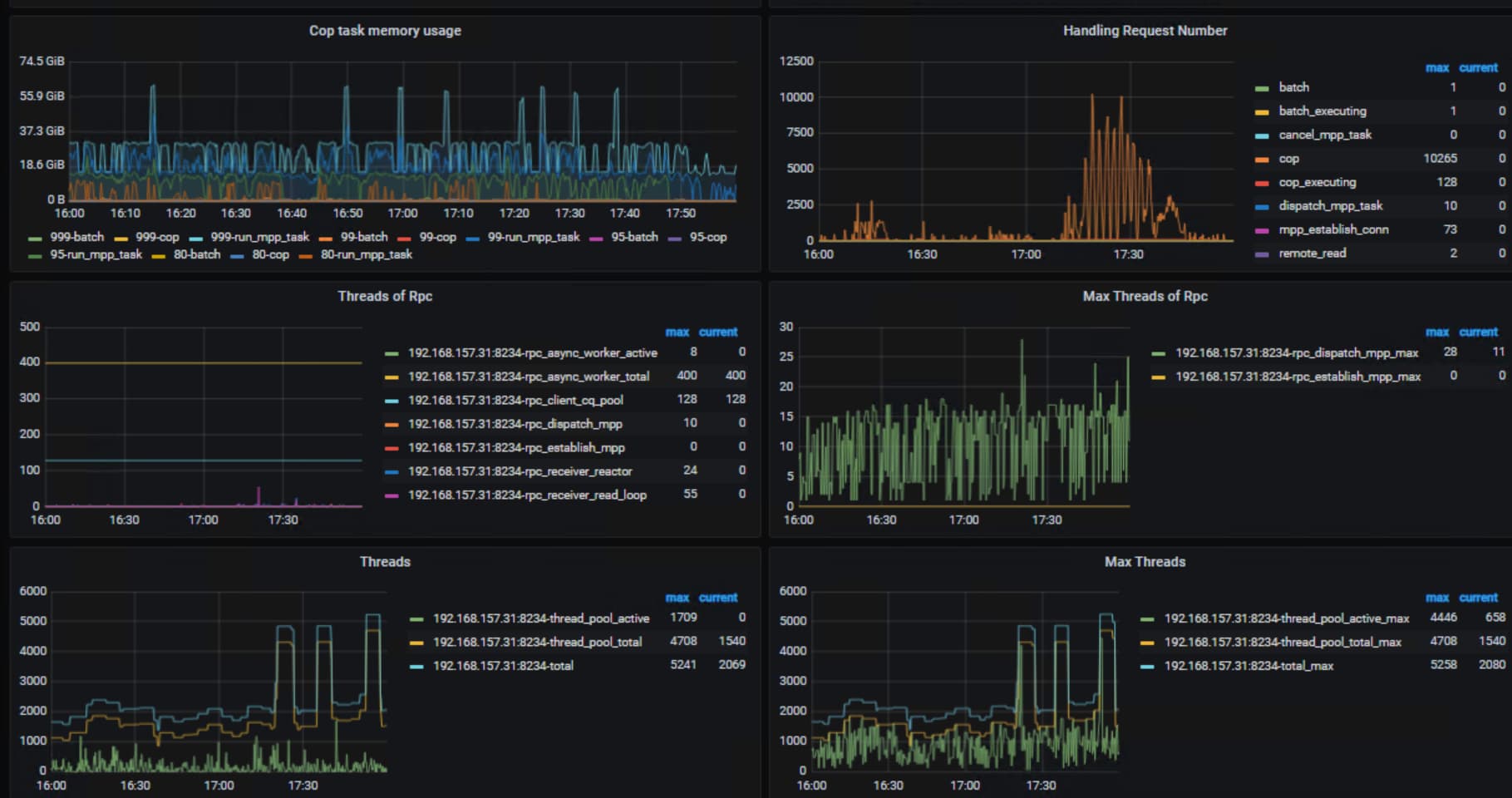Viewport: 1512px width, 798px height.
Task: Open the Cop task memory usage panel title menu
Action: point(385,31)
